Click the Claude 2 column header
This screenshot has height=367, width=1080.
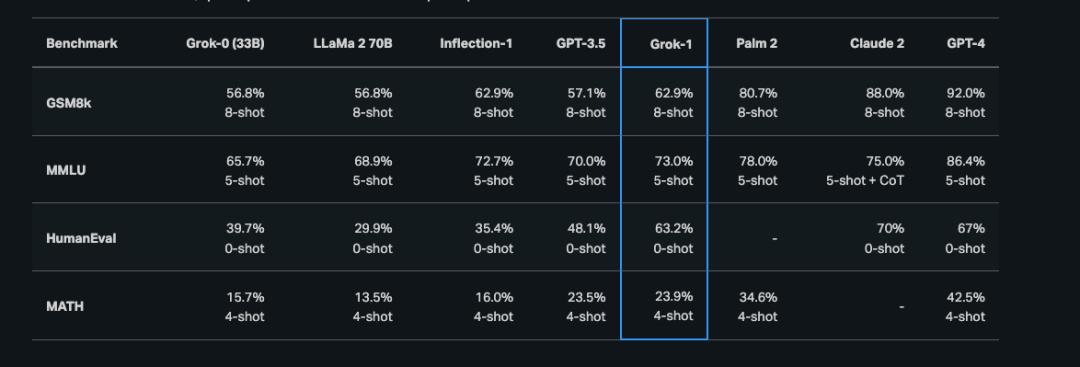878,43
